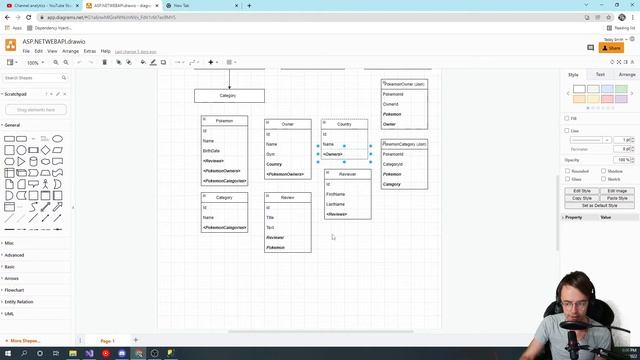Open the File menu
Screen dimensions: 640x360
coord(26,51)
